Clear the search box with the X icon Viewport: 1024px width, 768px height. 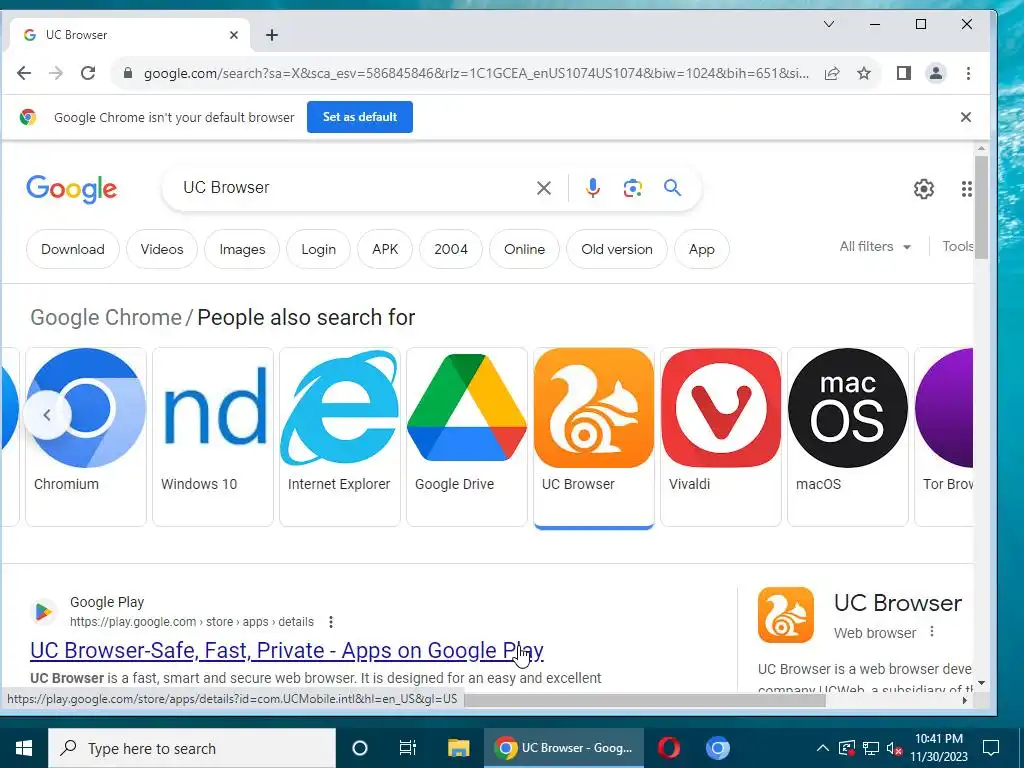tap(543, 188)
